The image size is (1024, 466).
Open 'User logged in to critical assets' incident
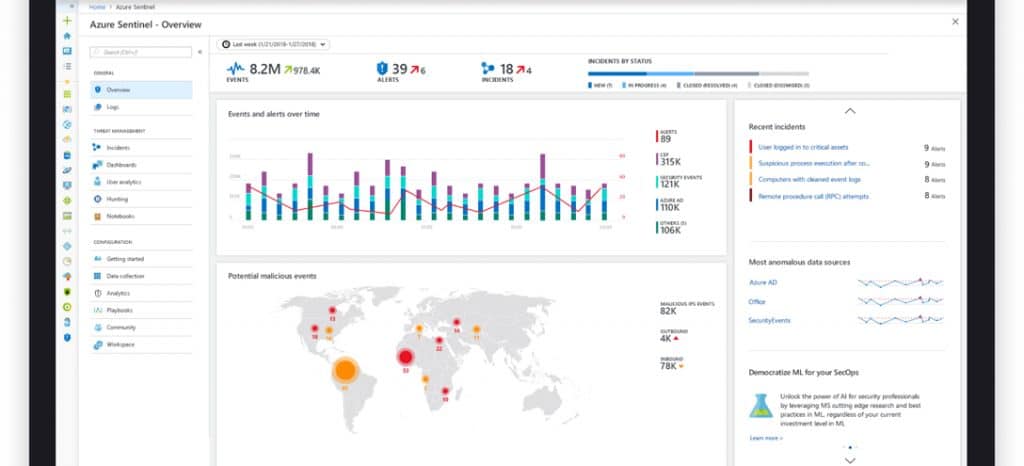pyautogui.click(x=803, y=148)
